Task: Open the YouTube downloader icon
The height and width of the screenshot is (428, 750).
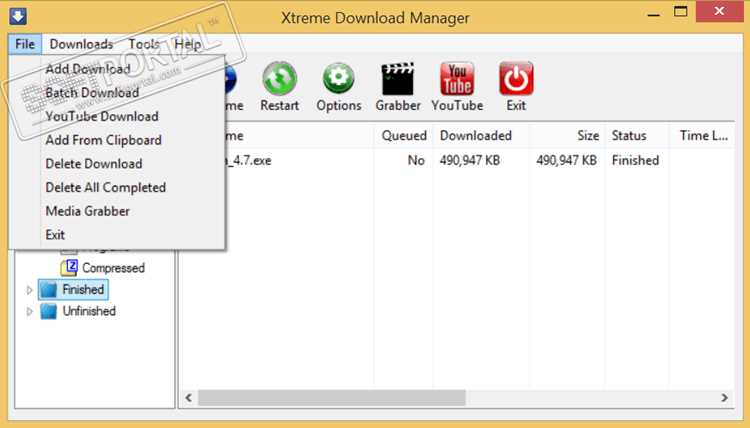Action: 457,79
